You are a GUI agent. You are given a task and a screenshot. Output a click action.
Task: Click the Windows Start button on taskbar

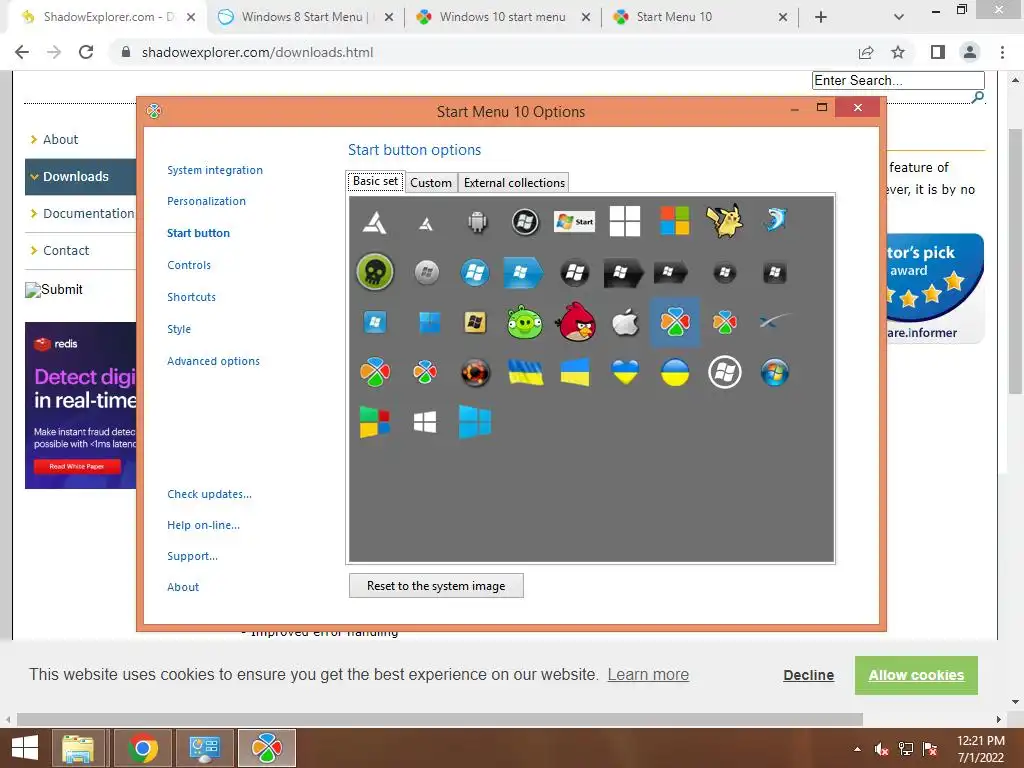tap(25, 748)
